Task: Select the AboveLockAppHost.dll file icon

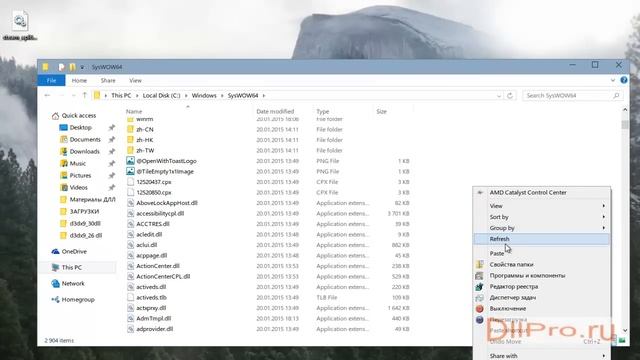Action: pyautogui.click(x=130, y=203)
